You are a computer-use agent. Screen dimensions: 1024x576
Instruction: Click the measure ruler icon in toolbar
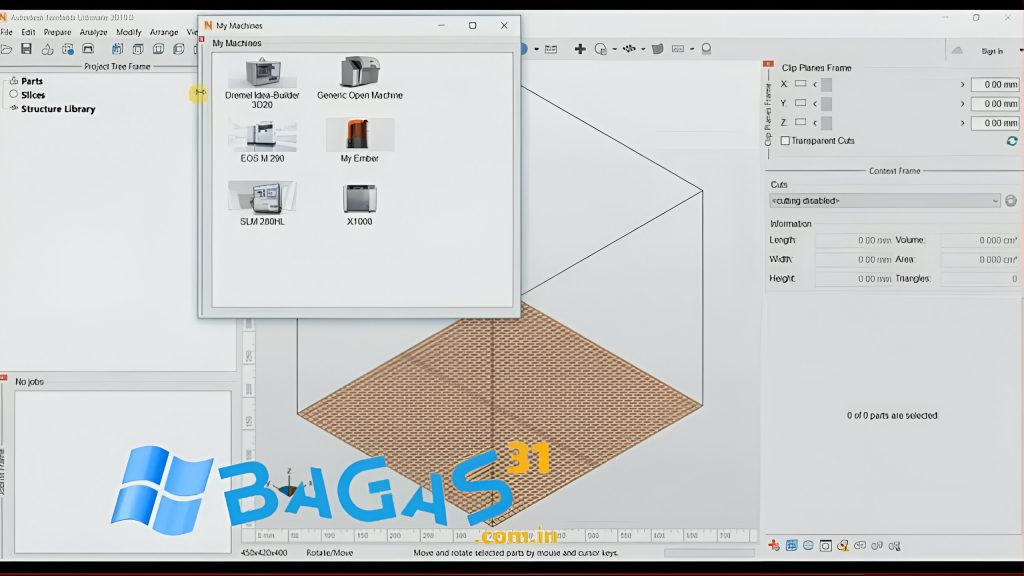click(x=551, y=49)
